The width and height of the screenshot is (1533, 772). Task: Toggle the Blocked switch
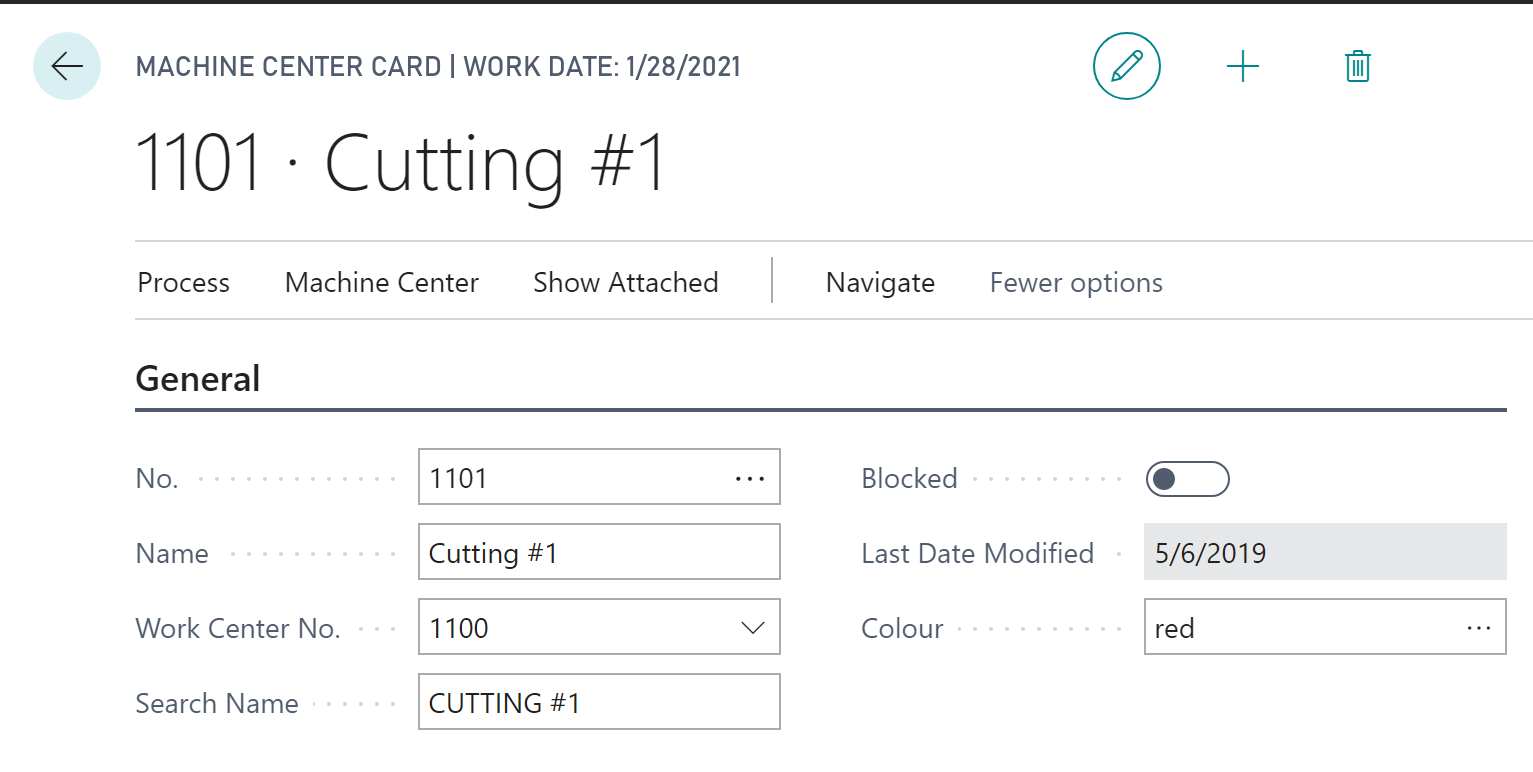(1187, 479)
